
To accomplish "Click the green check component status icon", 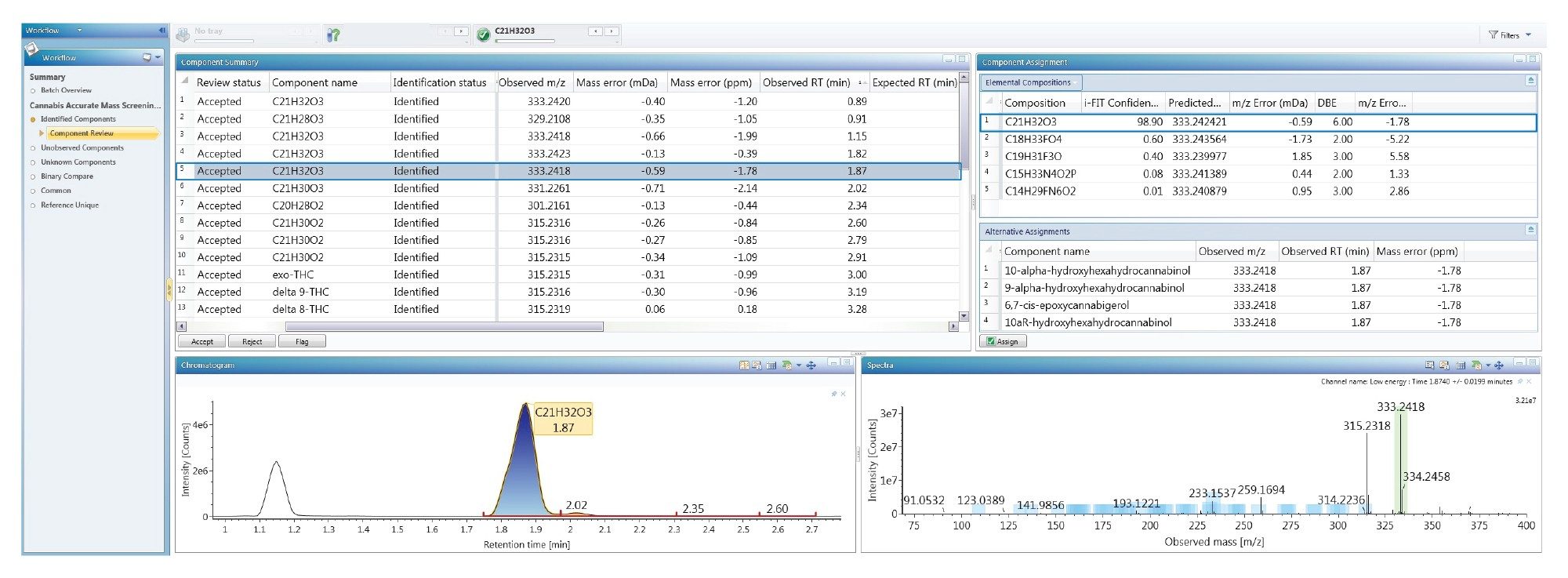I will point(483,35).
